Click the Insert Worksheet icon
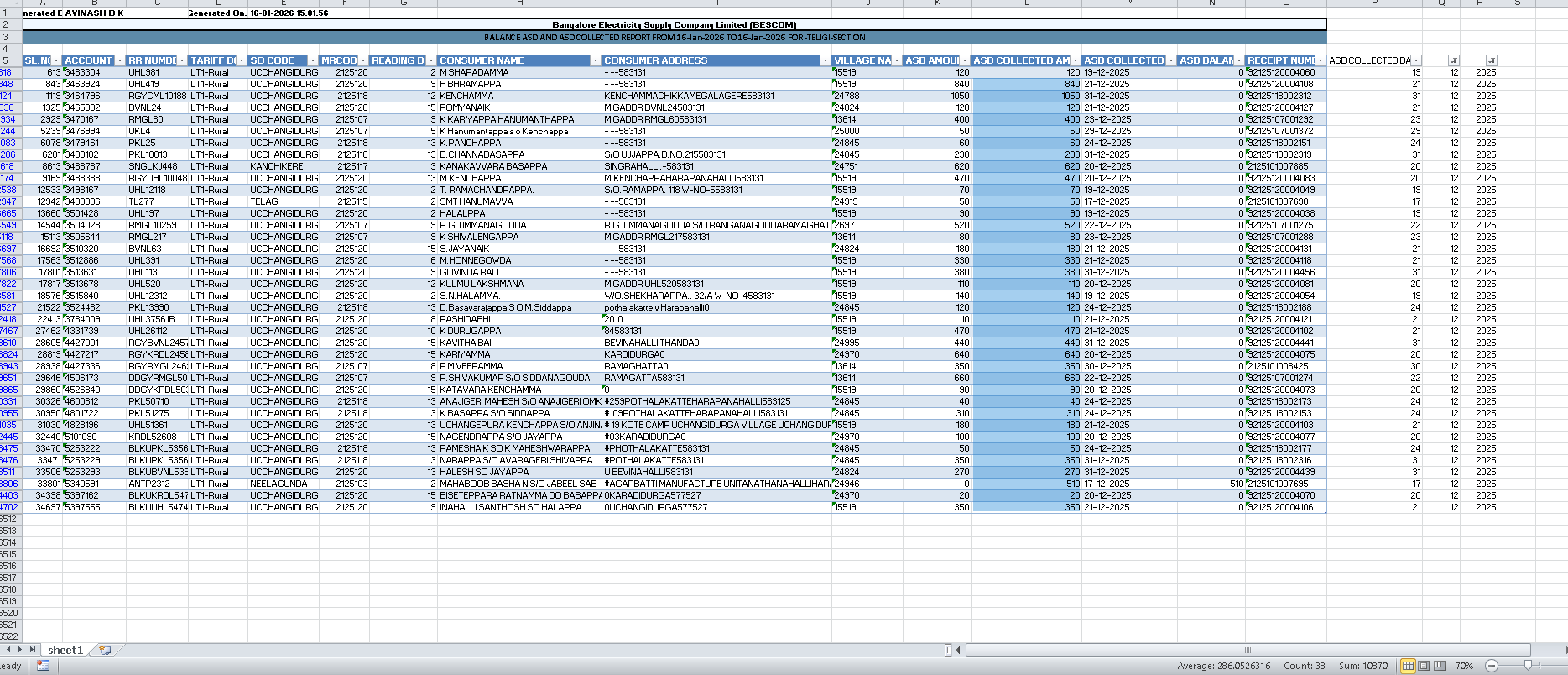Image resolution: width=1568 pixels, height=675 pixels. [105, 650]
